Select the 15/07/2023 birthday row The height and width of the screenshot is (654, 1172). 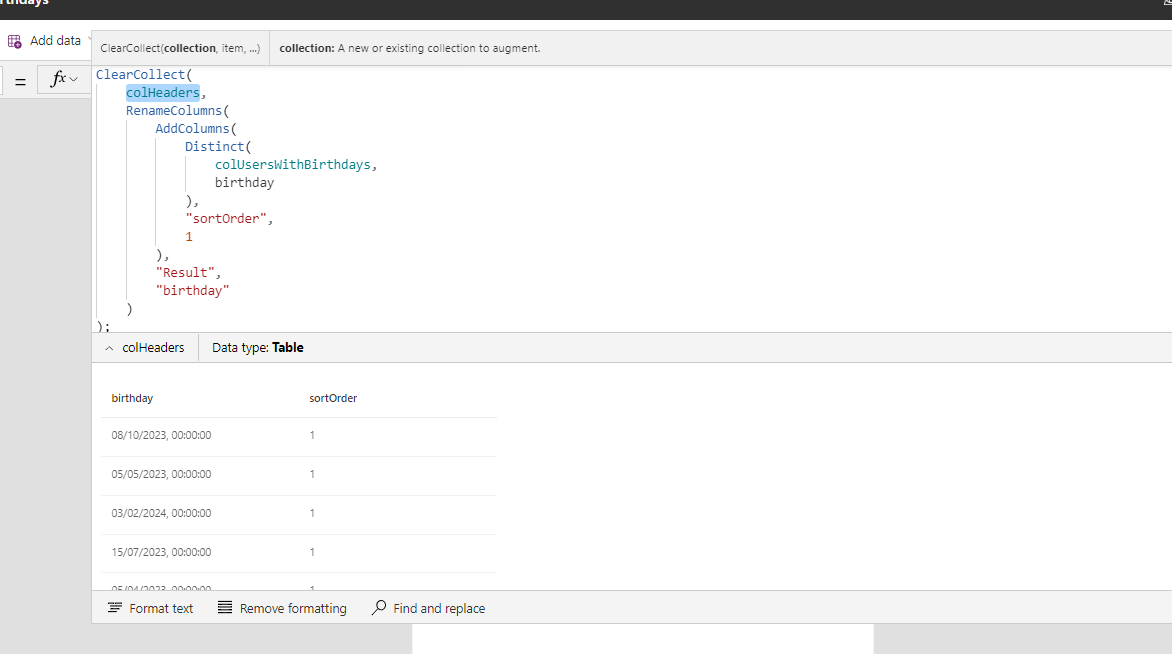point(161,552)
